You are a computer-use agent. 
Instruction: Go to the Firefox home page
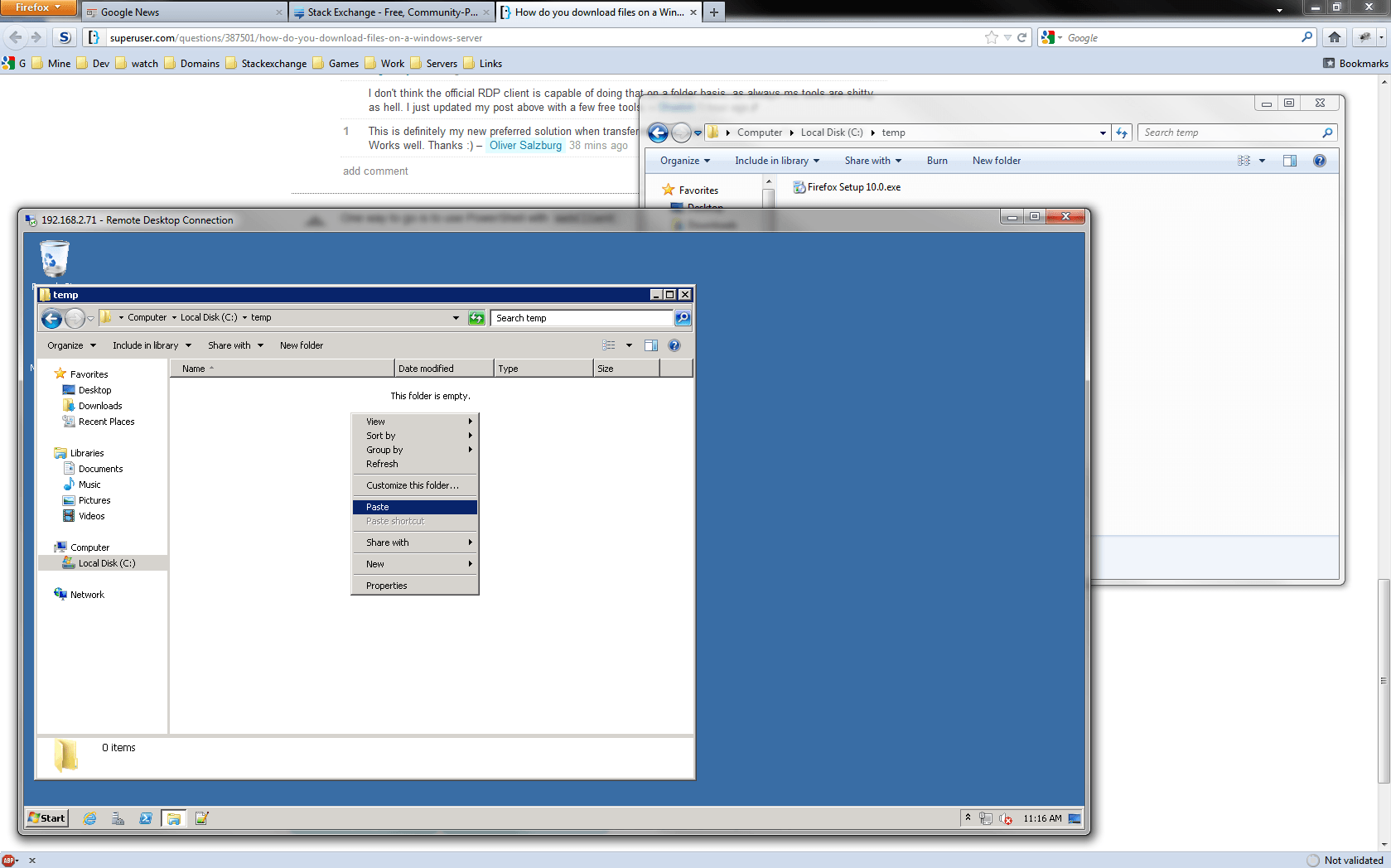(1335, 37)
